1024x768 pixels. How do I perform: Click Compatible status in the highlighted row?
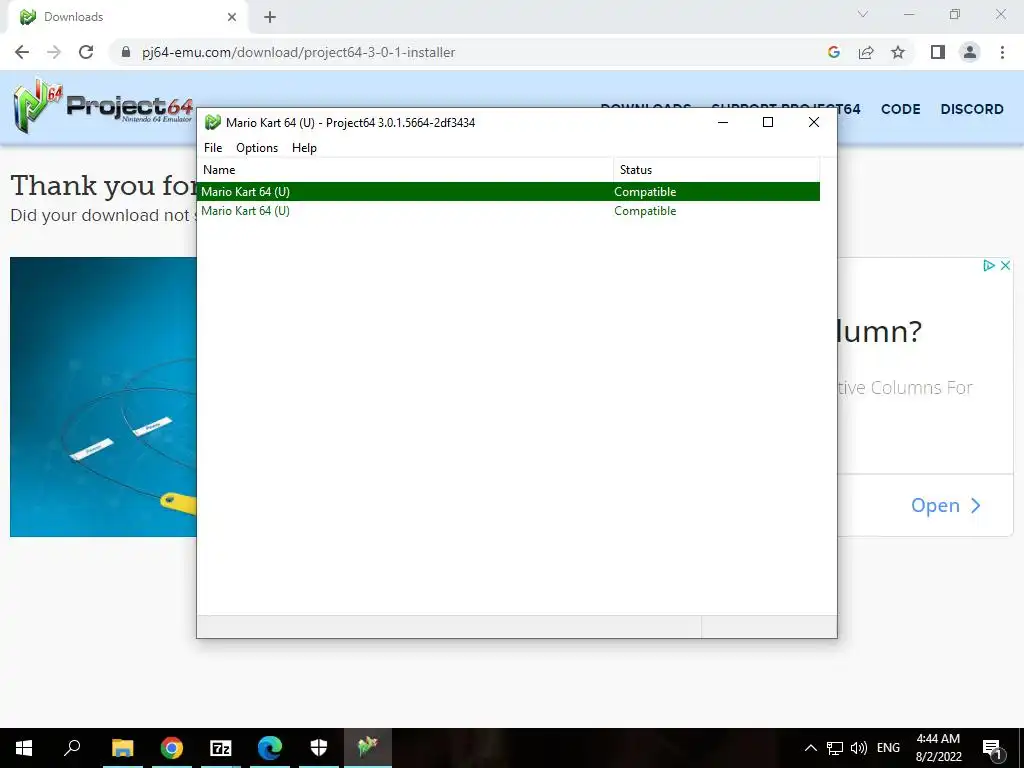coord(645,191)
